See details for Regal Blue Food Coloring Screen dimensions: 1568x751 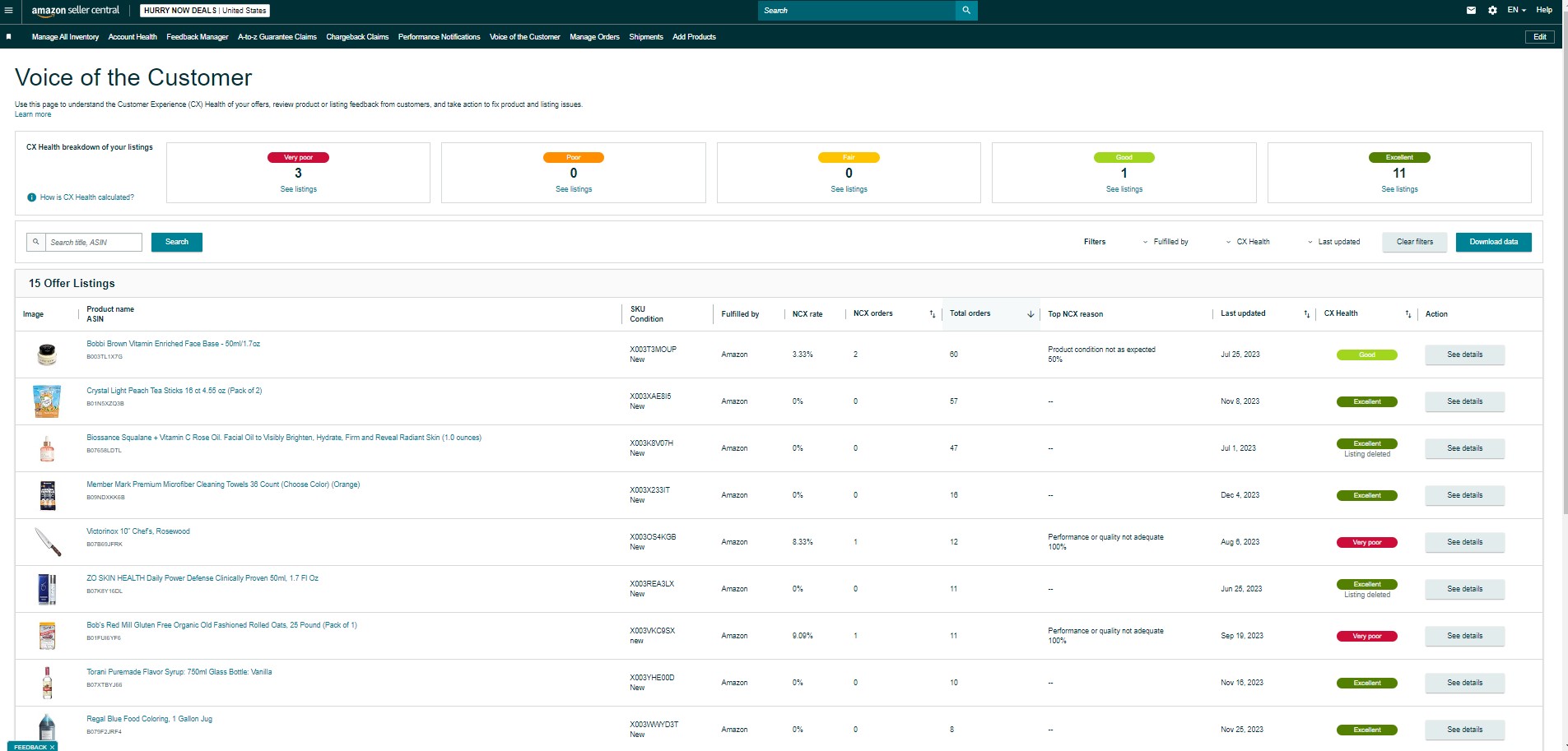pos(1464,730)
